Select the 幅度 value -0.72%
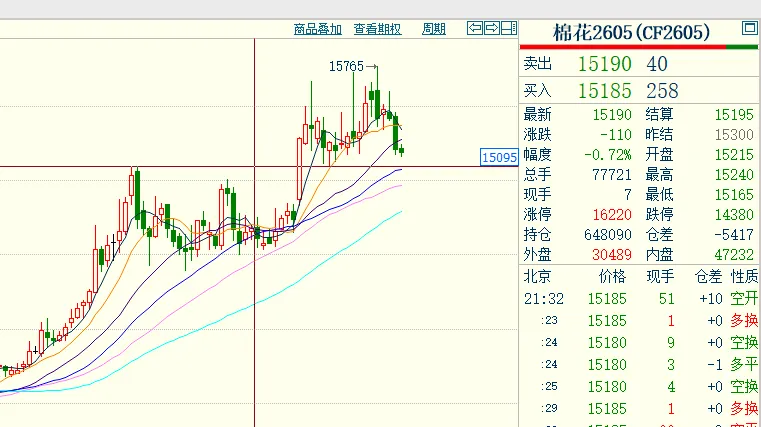761x427 pixels. 608,155
